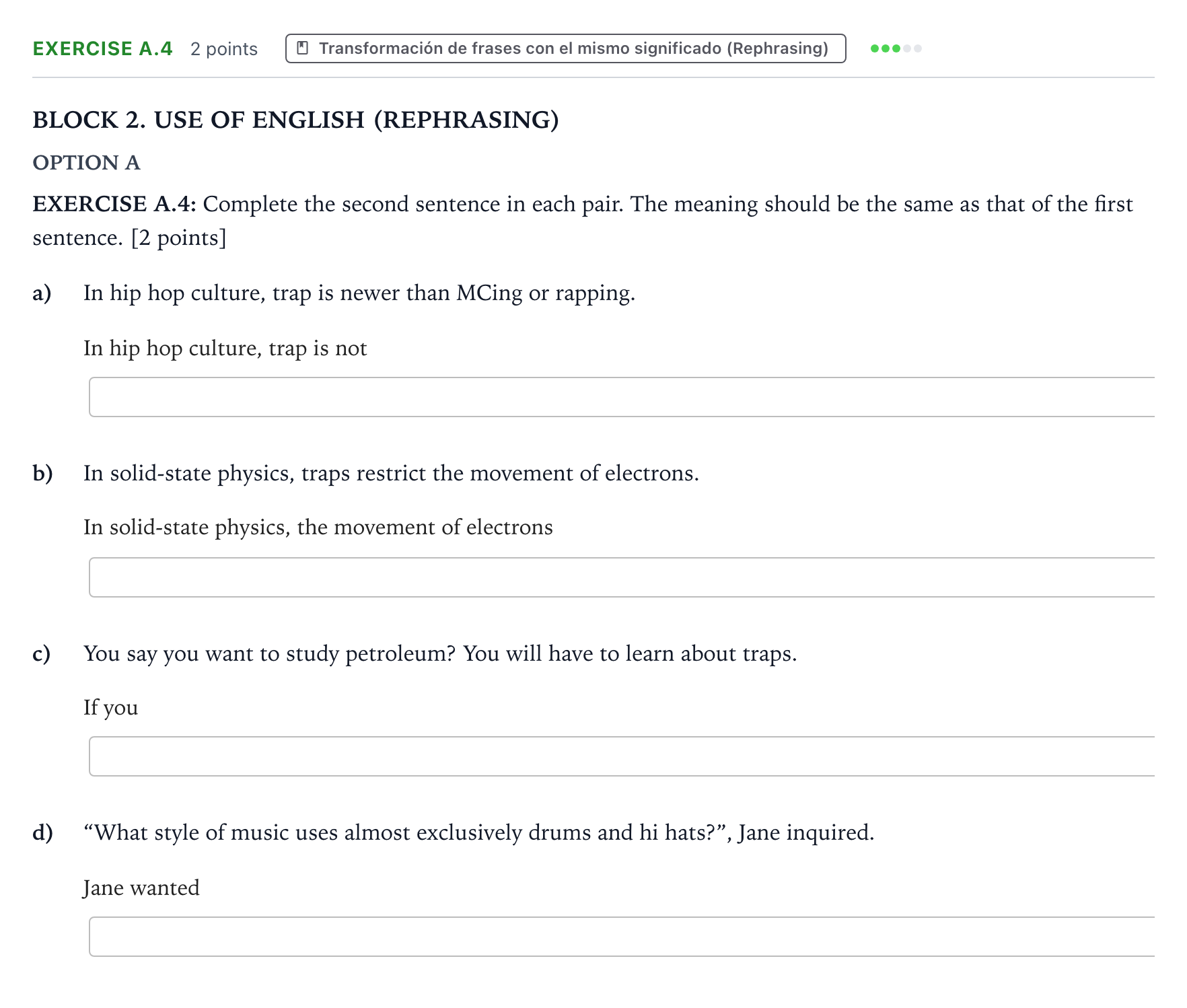1187x1008 pixels.
Task: Click answer field for sentence a) trap is not
Action: (x=622, y=397)
